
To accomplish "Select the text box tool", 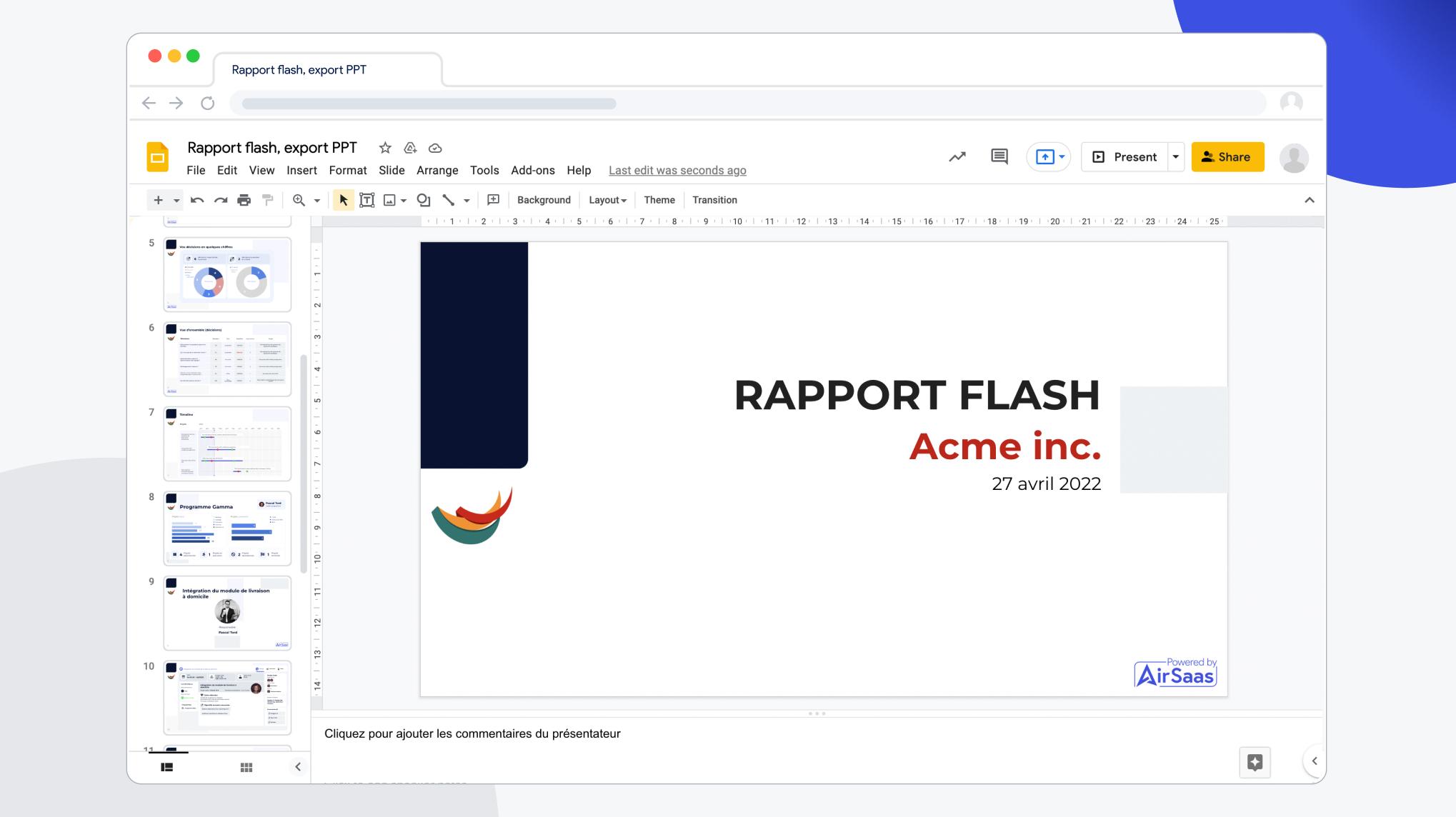I will 365,199.
